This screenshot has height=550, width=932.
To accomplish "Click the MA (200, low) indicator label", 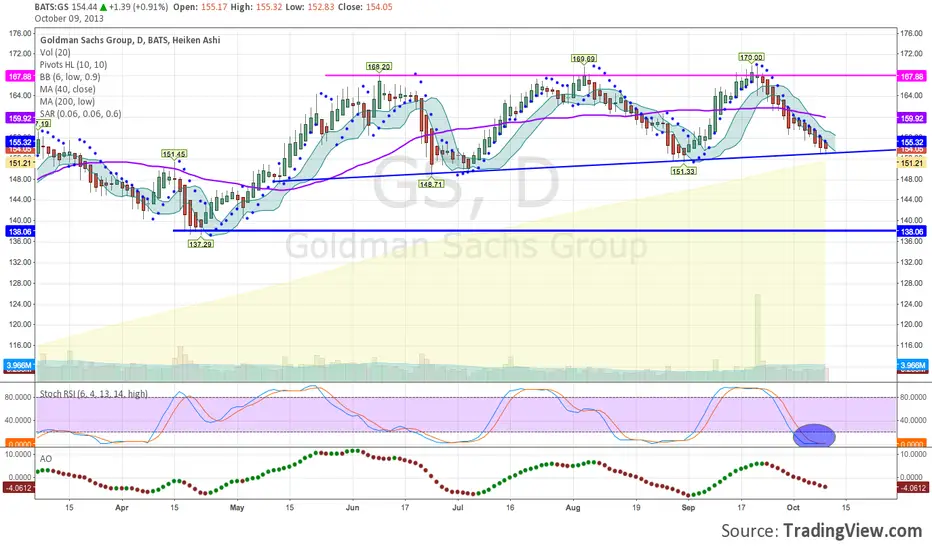I will click(67, 101).
